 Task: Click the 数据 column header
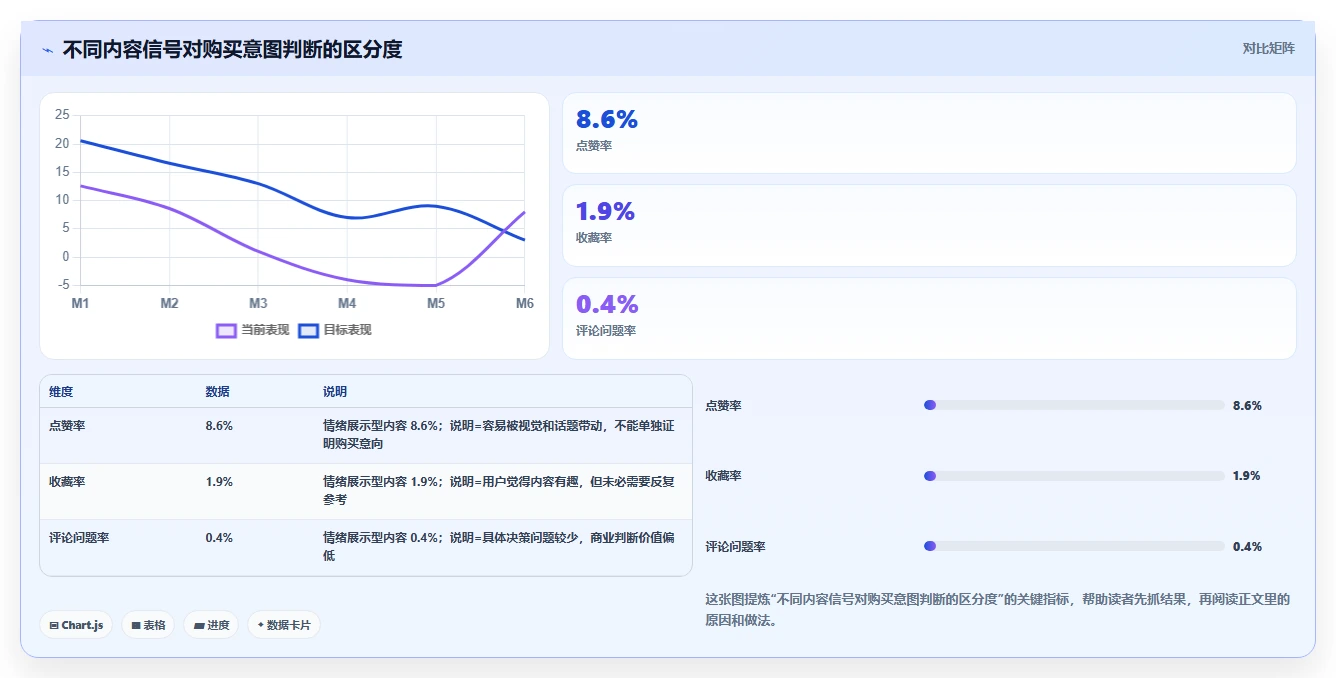click(218, 392)
